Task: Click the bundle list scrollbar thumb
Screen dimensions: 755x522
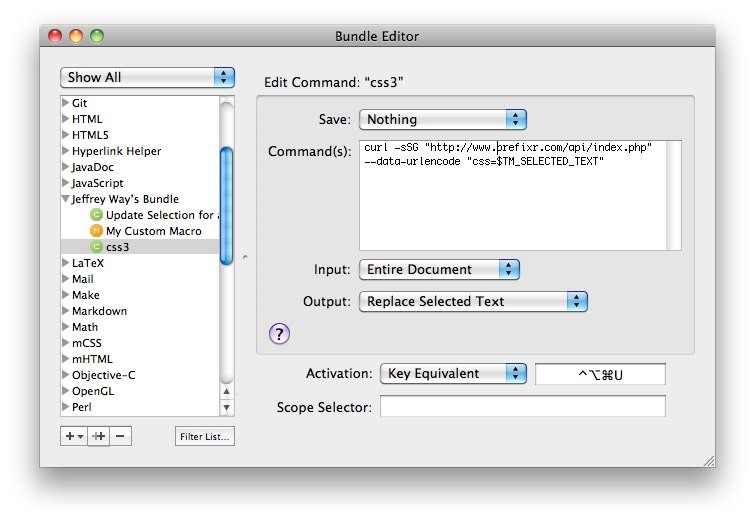Action: click(x=226, y=206)
